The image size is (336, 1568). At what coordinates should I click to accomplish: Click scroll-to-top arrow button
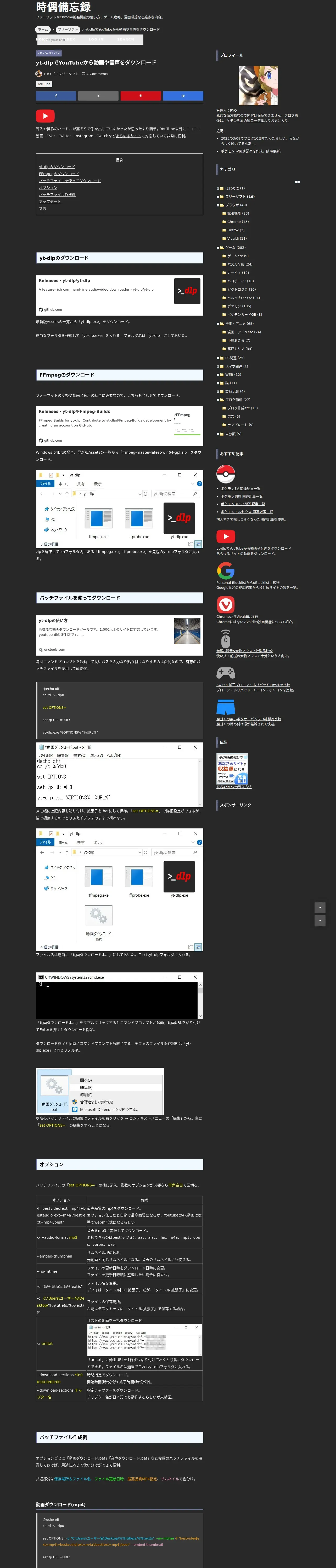click(320, 908)
